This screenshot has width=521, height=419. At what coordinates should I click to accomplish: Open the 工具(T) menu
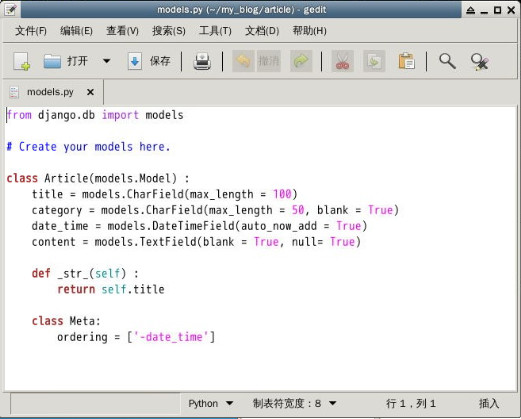click(x=215, y=31)
